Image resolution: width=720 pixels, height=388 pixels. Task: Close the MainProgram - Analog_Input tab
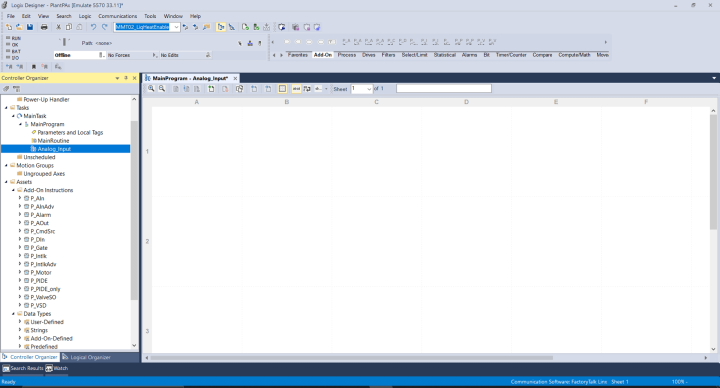235,79
